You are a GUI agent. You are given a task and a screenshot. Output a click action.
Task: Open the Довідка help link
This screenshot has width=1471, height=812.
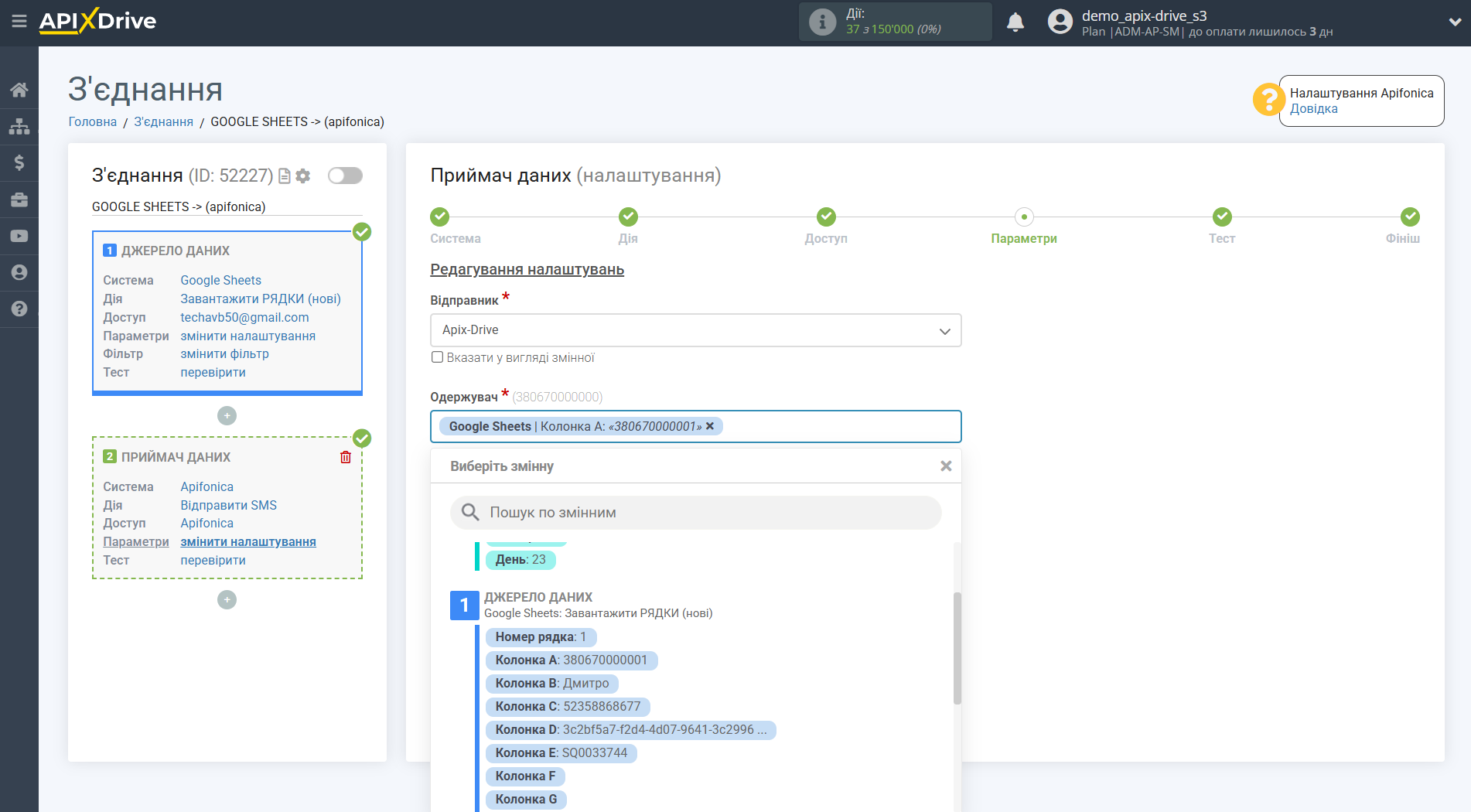(x=1313, y=109)
